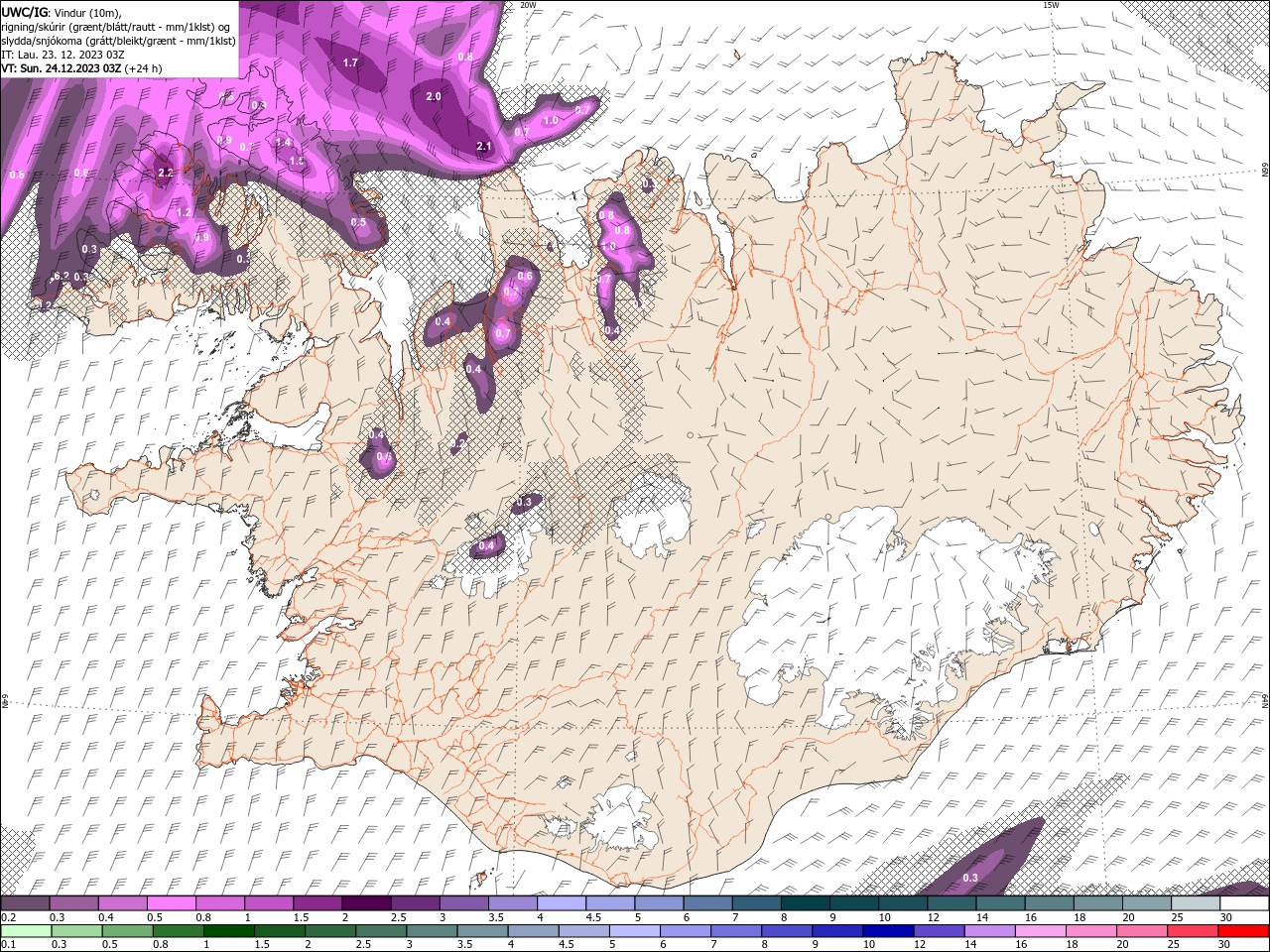Click the '0.2' label in the top legend row

click(9, 917)
